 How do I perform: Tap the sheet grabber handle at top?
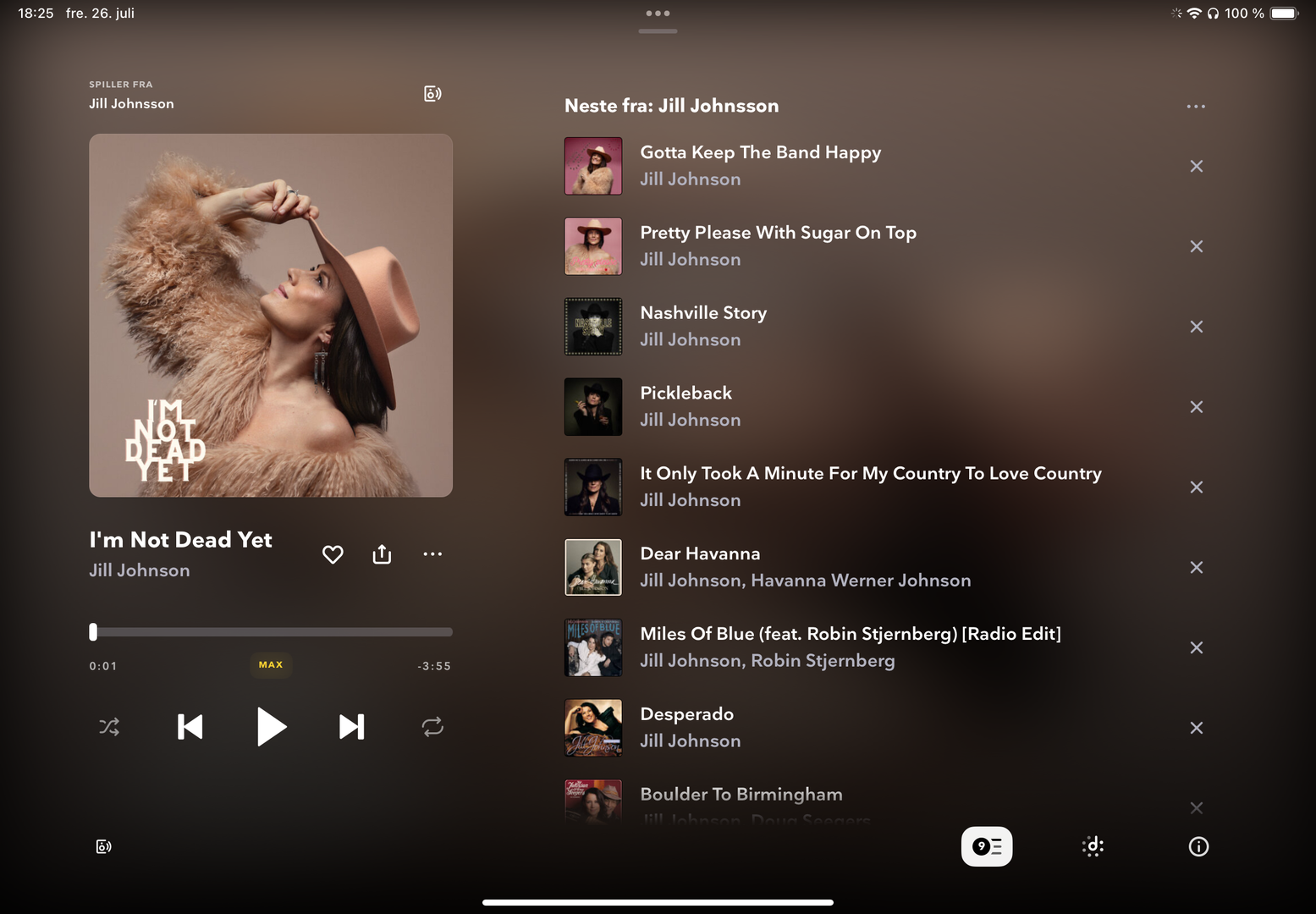tap(658, 31)
